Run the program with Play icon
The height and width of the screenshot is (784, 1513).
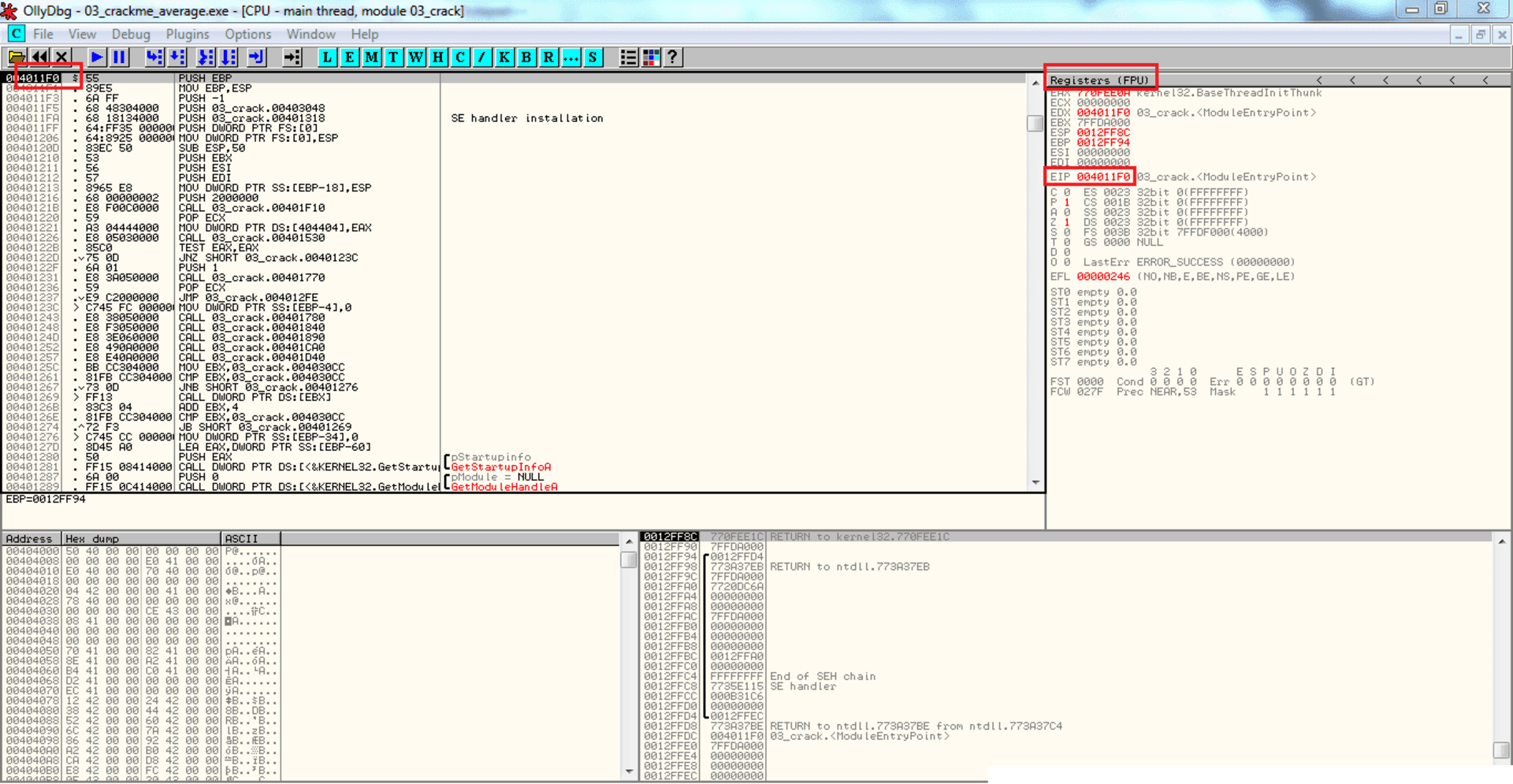click(97, 58)
